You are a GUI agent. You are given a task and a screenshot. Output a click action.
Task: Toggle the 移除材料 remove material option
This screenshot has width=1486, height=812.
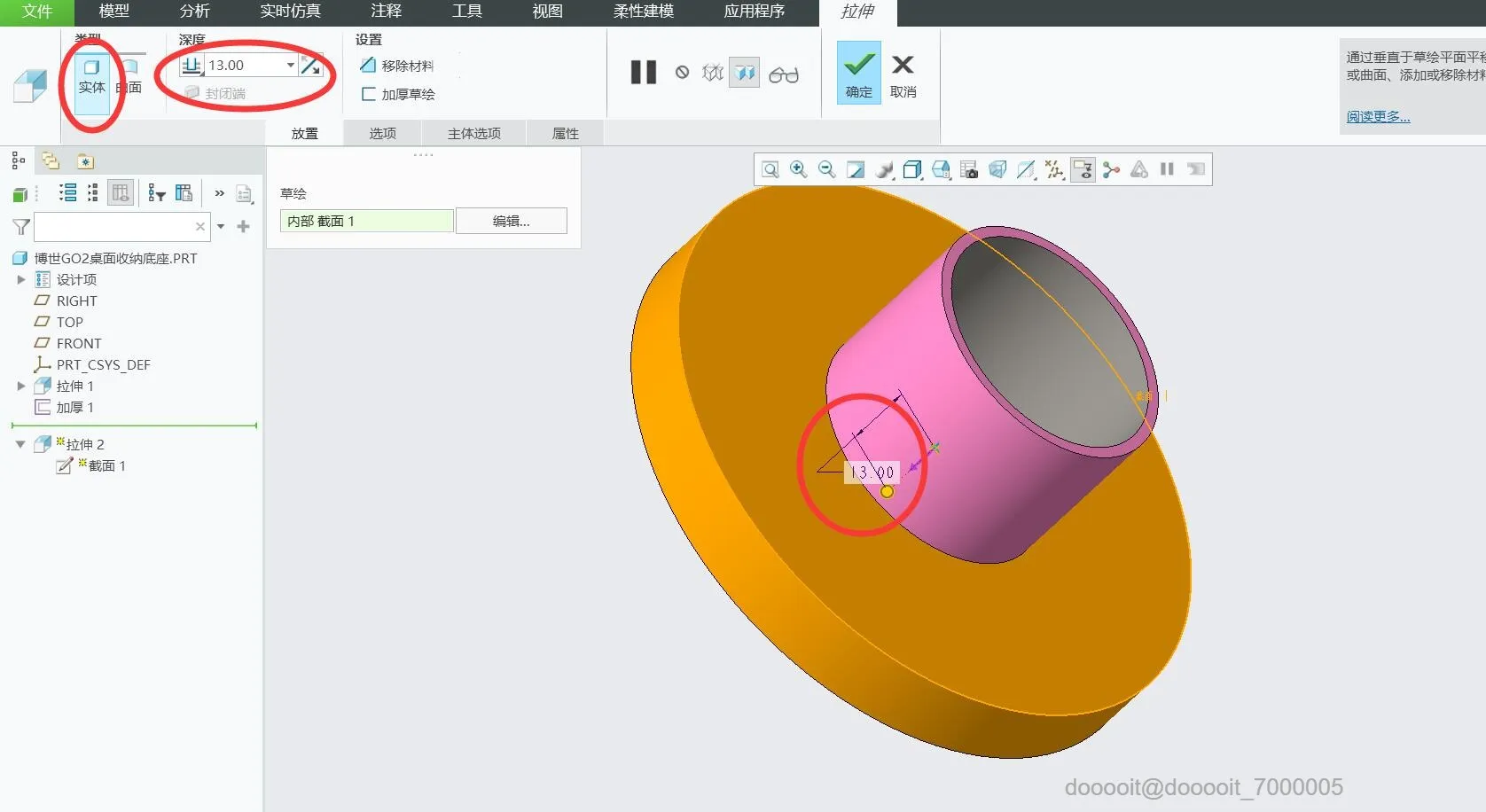click(397, 66)
